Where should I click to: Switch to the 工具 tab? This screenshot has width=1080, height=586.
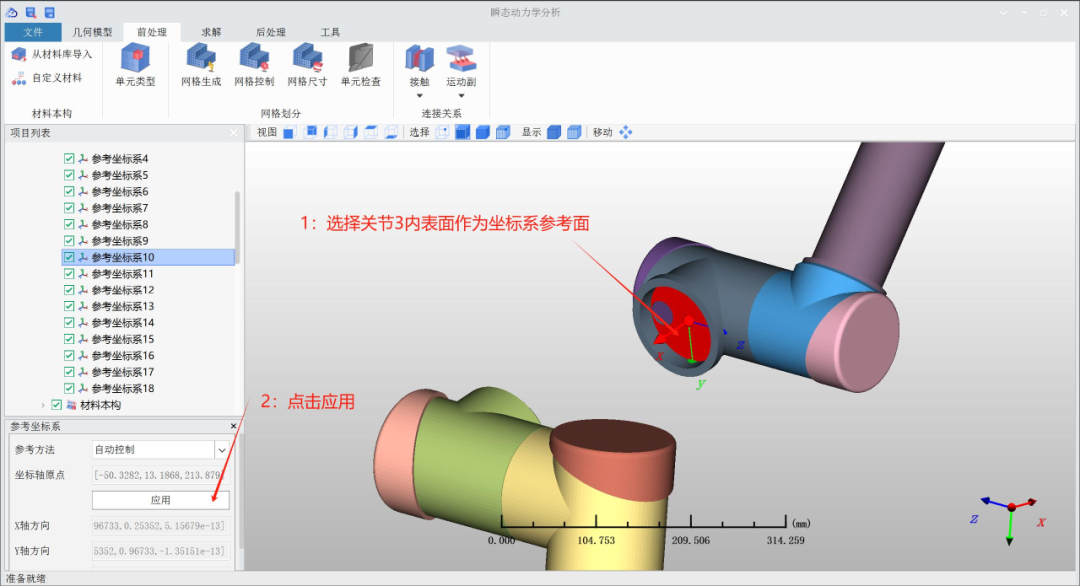coord(330,32)
